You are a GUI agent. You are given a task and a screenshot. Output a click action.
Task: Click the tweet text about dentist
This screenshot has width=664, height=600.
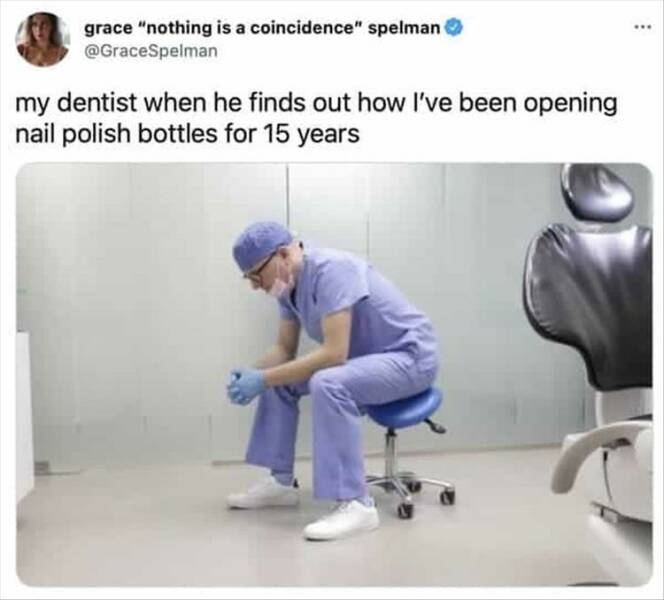[316, 118]
